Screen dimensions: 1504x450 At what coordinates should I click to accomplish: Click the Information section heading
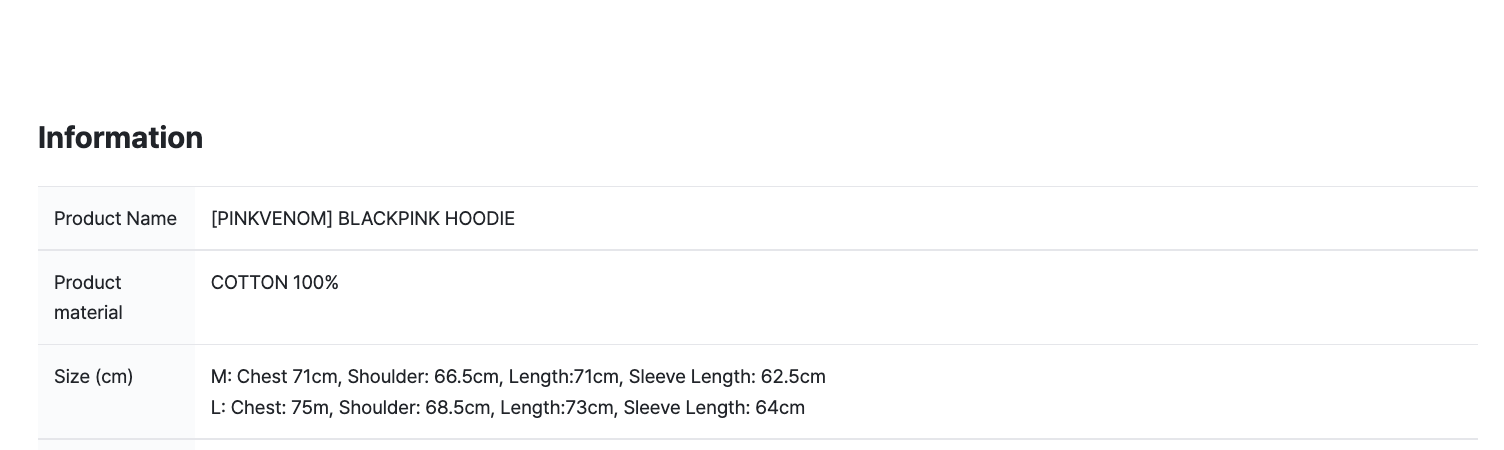[120, 137]
